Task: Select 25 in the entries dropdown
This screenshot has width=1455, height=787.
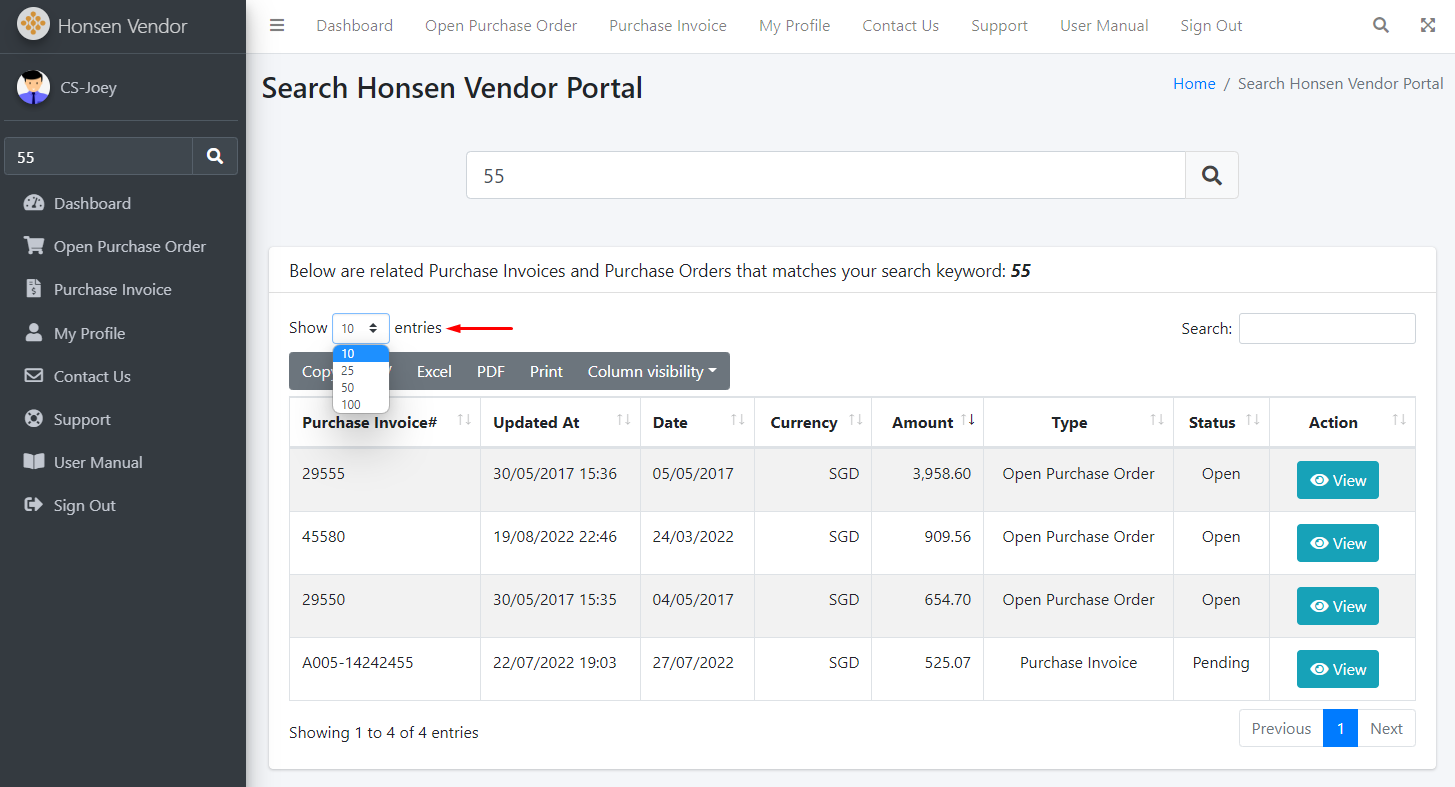Action: [348, 371]
